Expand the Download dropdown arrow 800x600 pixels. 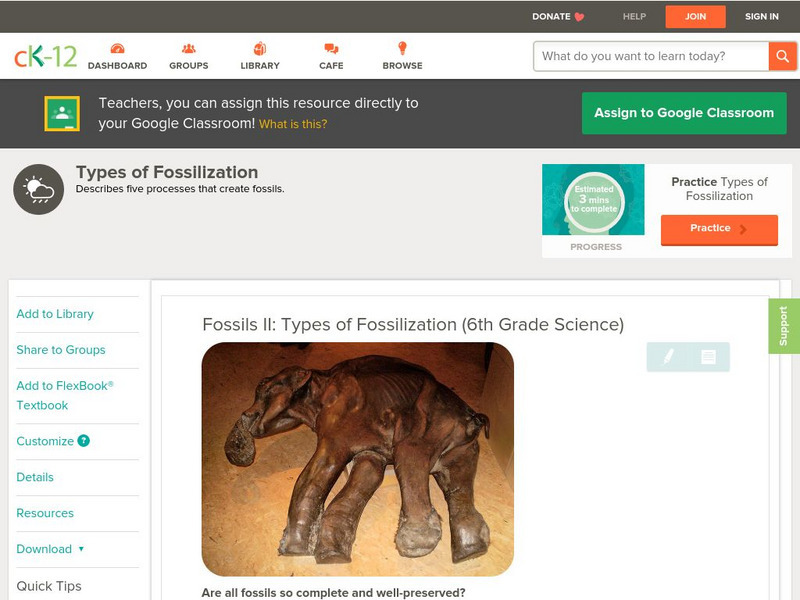click(x=81, y=549)
